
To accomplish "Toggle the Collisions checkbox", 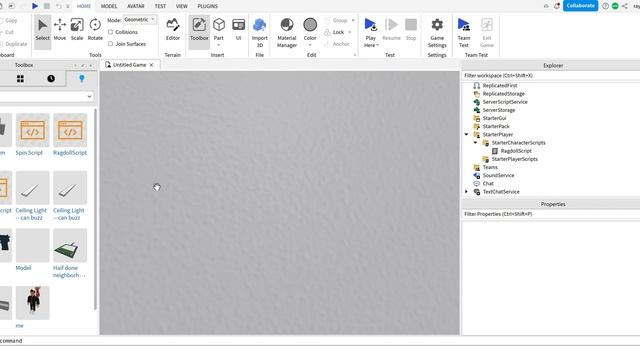I will click(111, 32).
